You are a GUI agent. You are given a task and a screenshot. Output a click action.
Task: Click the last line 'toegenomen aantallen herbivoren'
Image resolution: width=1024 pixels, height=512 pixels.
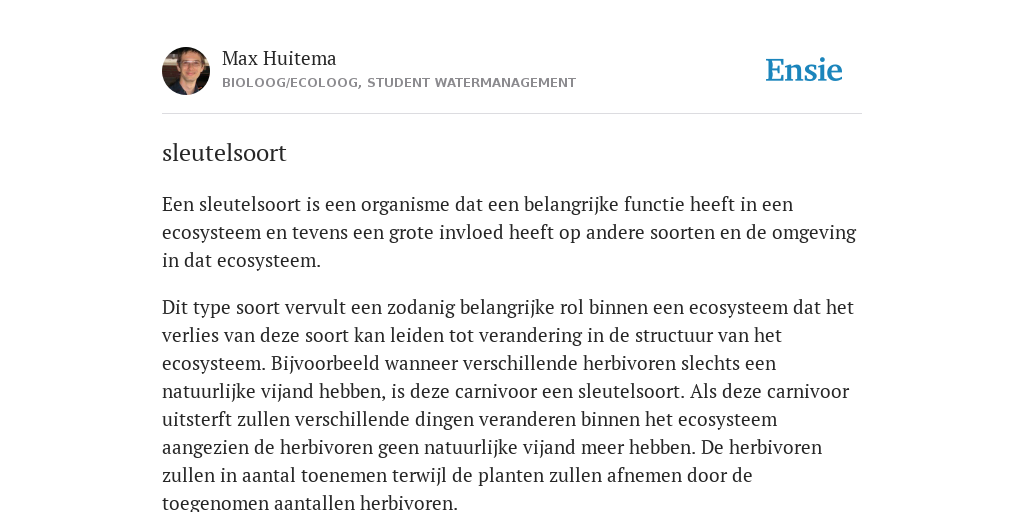[x=310, y=503]
